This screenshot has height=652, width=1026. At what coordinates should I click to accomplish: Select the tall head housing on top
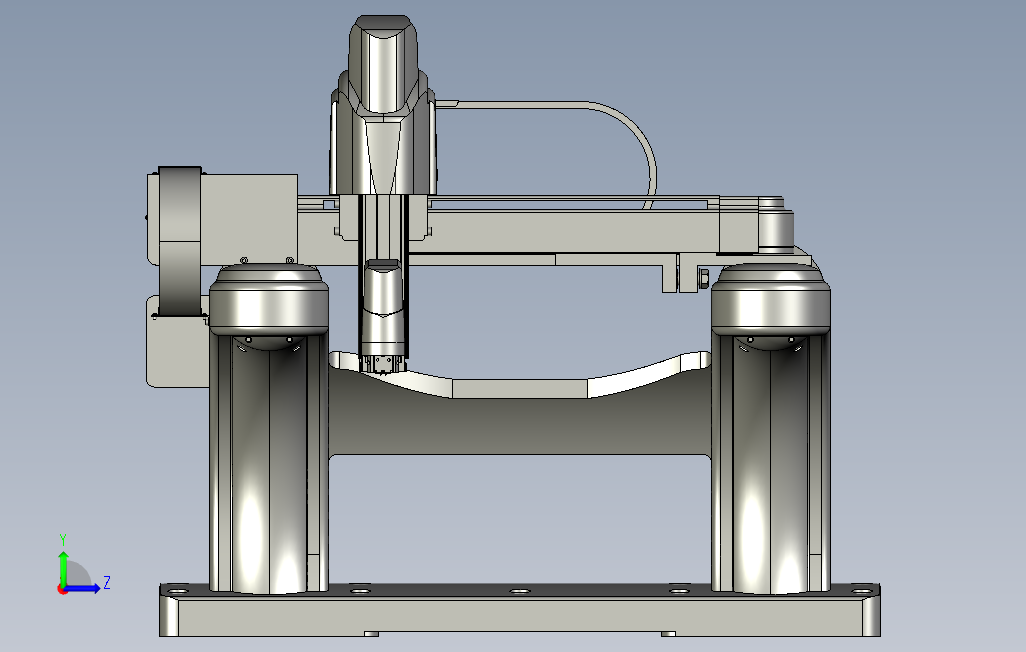[383, 105]
